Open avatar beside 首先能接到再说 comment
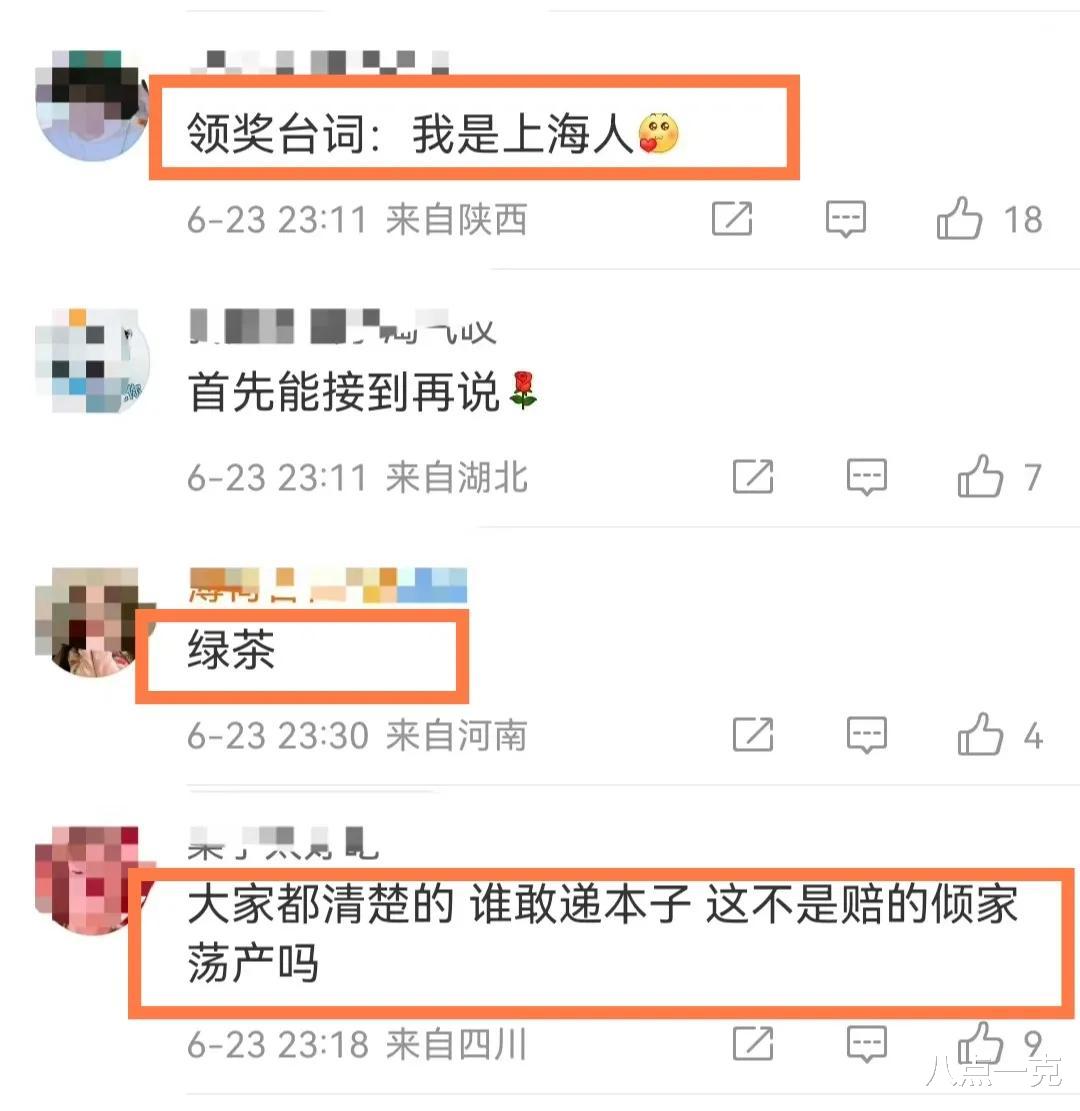The width and height of the screenshot is (1080, 1111). 92,360
